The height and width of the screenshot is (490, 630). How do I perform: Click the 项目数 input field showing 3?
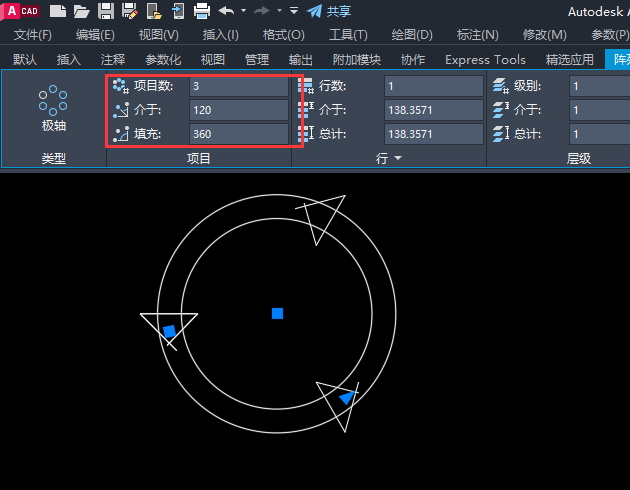pyautogui.click(x=238, y=87)
